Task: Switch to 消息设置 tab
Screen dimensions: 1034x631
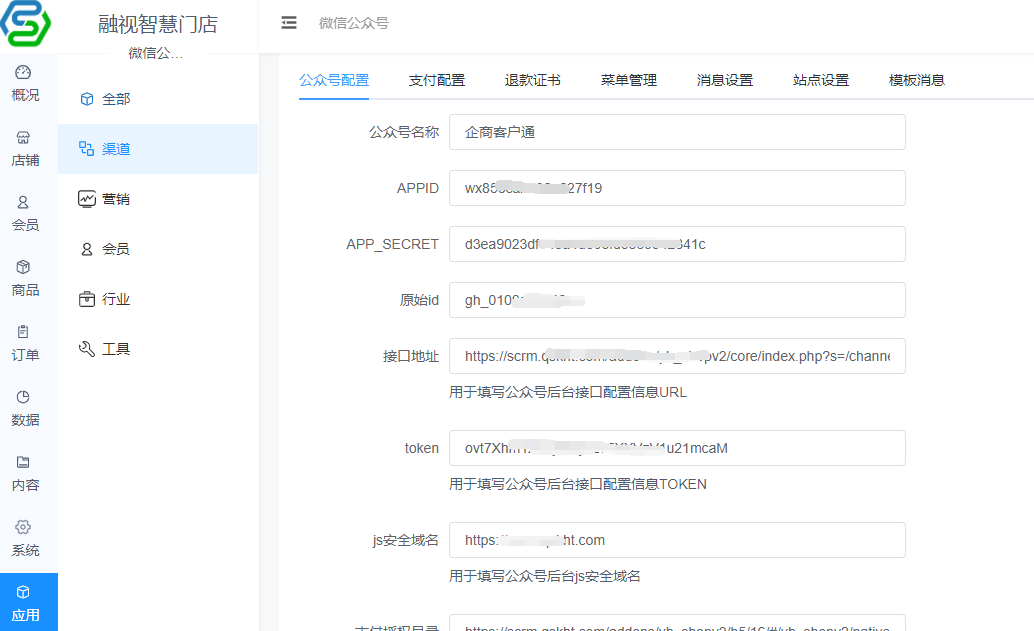Action: coord(725,80)
